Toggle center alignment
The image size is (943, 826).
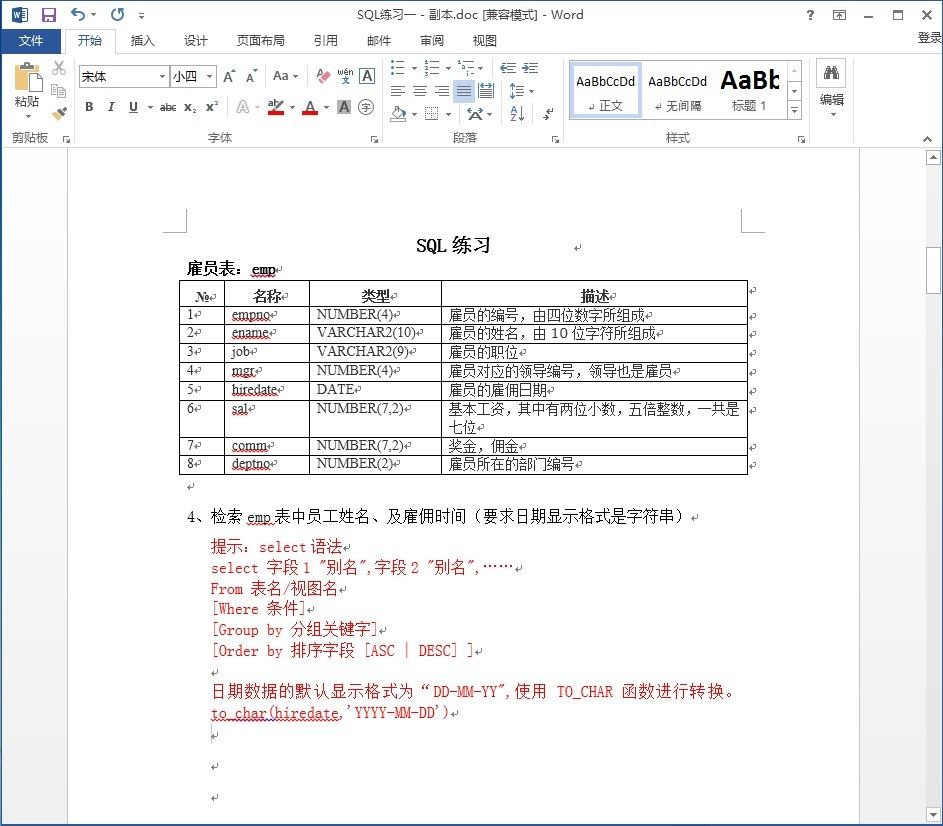click(420, 91)
